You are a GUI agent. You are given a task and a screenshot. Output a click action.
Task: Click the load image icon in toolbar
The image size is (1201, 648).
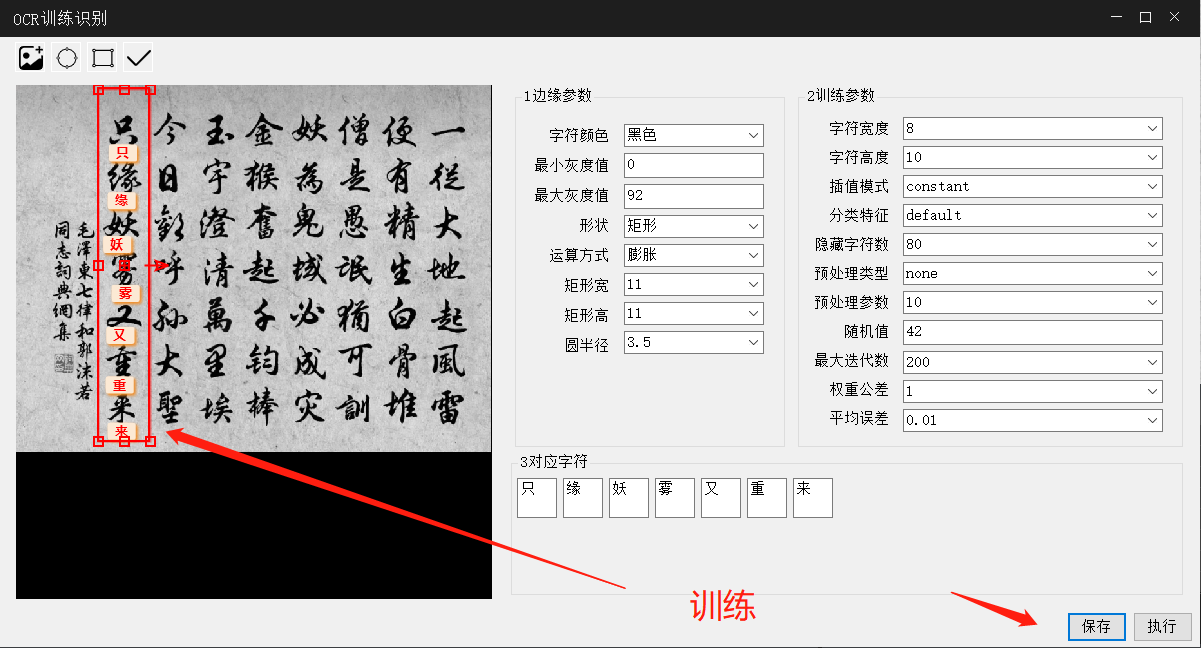coord(31,58)
